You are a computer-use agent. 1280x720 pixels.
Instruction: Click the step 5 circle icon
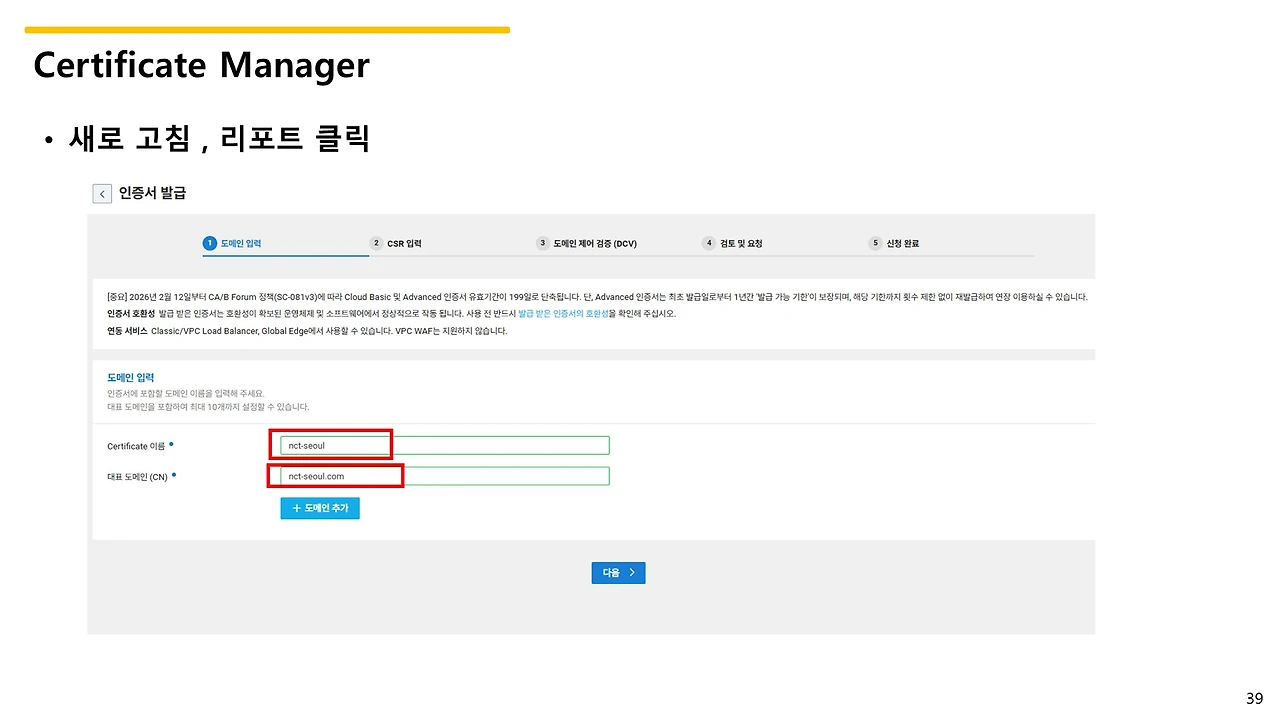point(874,242)
